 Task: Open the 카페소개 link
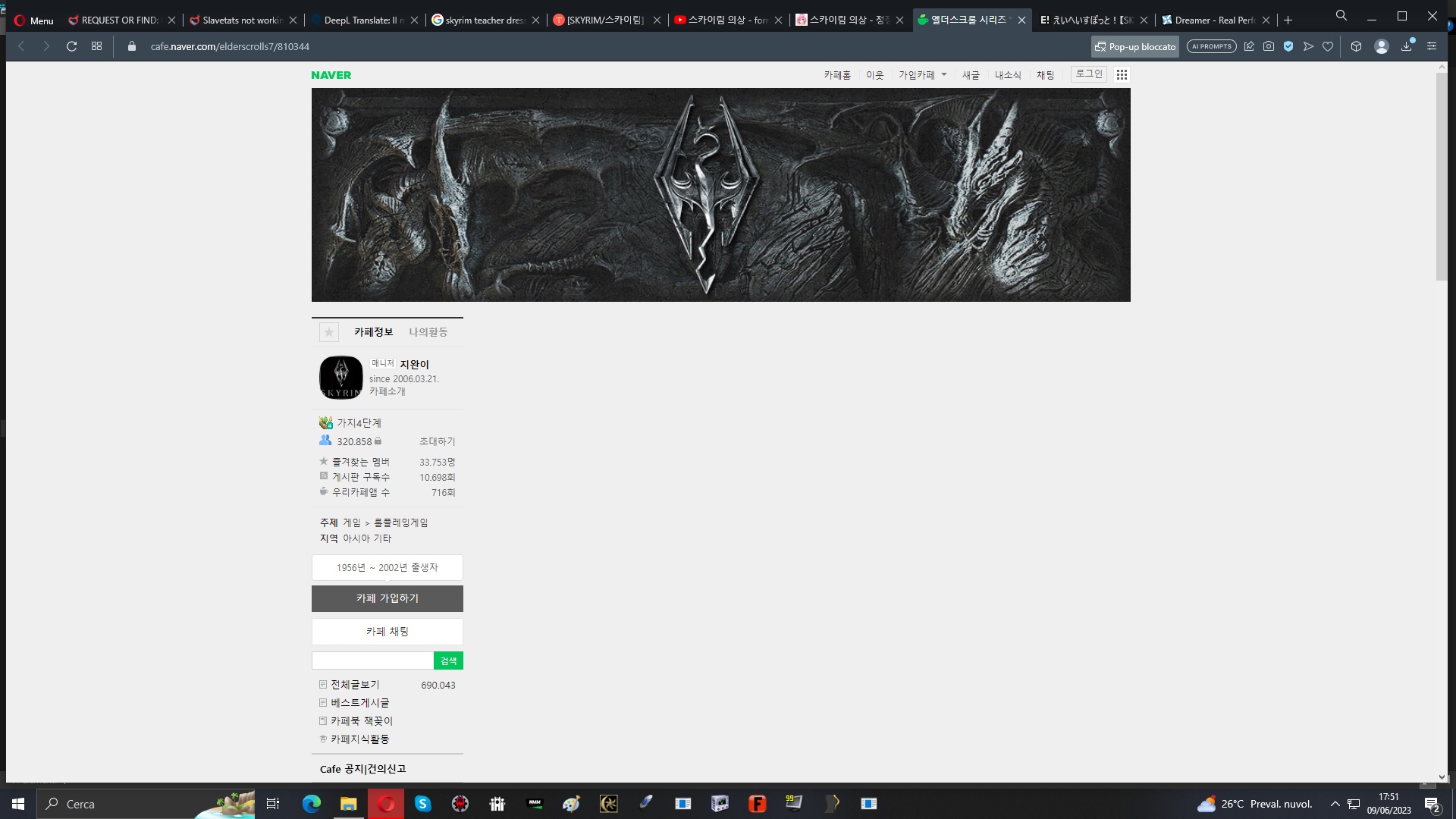pyautogui.click(x=387, y=391)
